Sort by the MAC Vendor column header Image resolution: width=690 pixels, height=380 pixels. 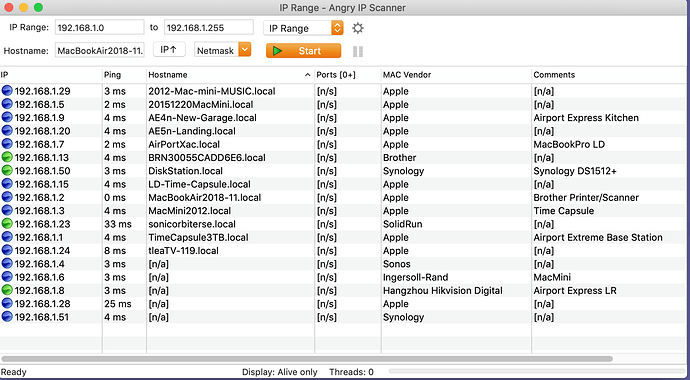pos(456,75)
